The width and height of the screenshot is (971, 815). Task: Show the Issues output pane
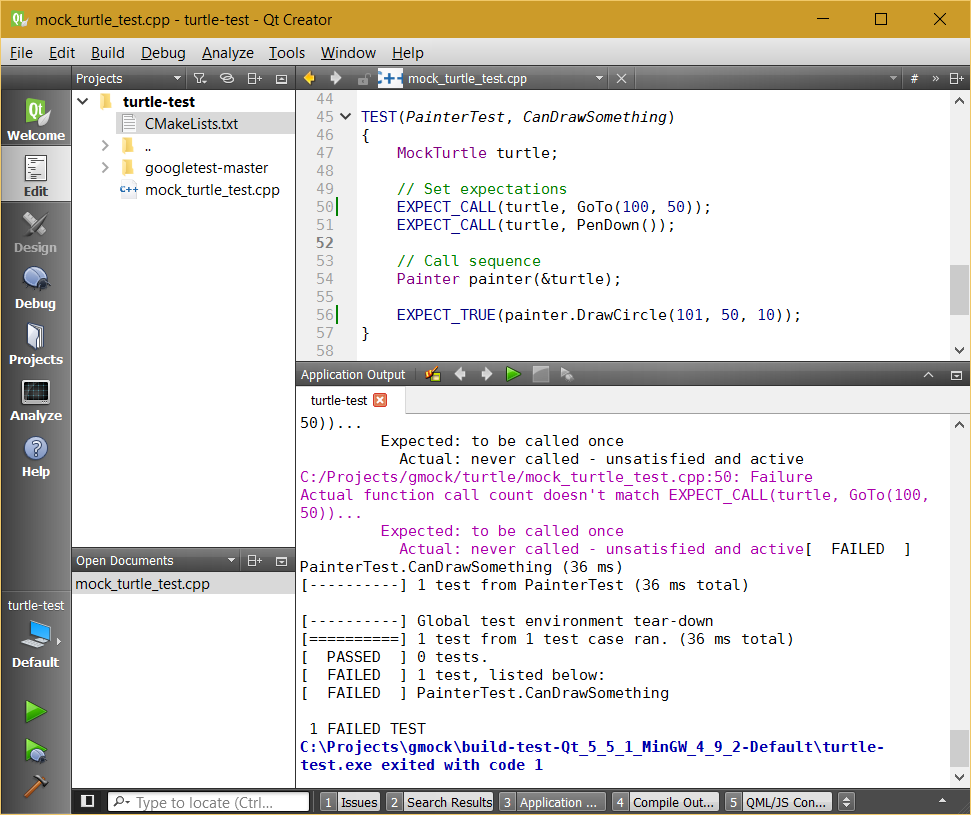[x=350, y=802]
